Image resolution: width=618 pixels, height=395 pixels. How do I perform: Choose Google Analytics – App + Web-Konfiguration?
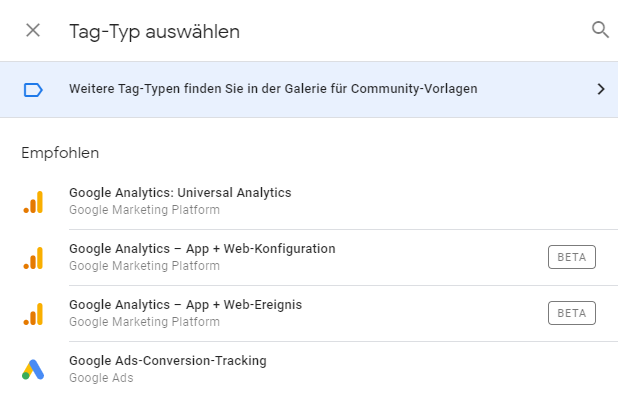point(202,249)
